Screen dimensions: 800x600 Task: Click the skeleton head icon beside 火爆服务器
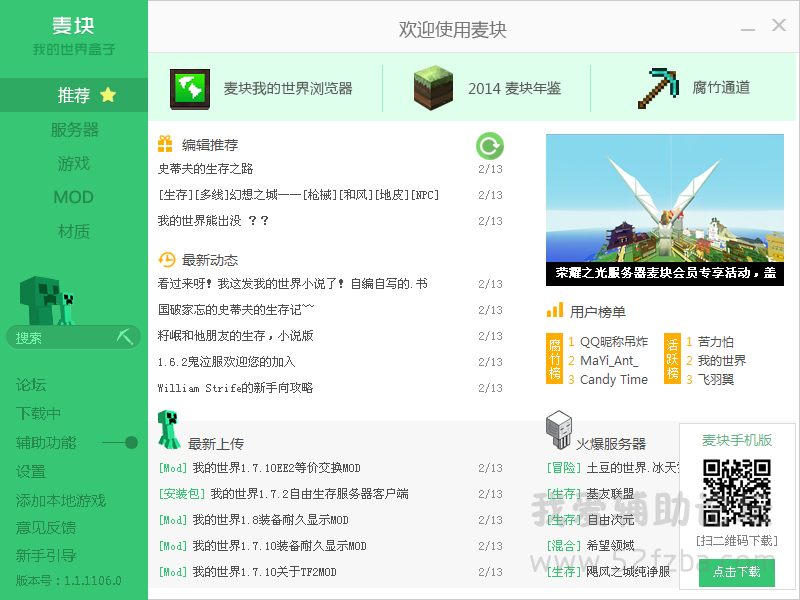pos(558,431)
